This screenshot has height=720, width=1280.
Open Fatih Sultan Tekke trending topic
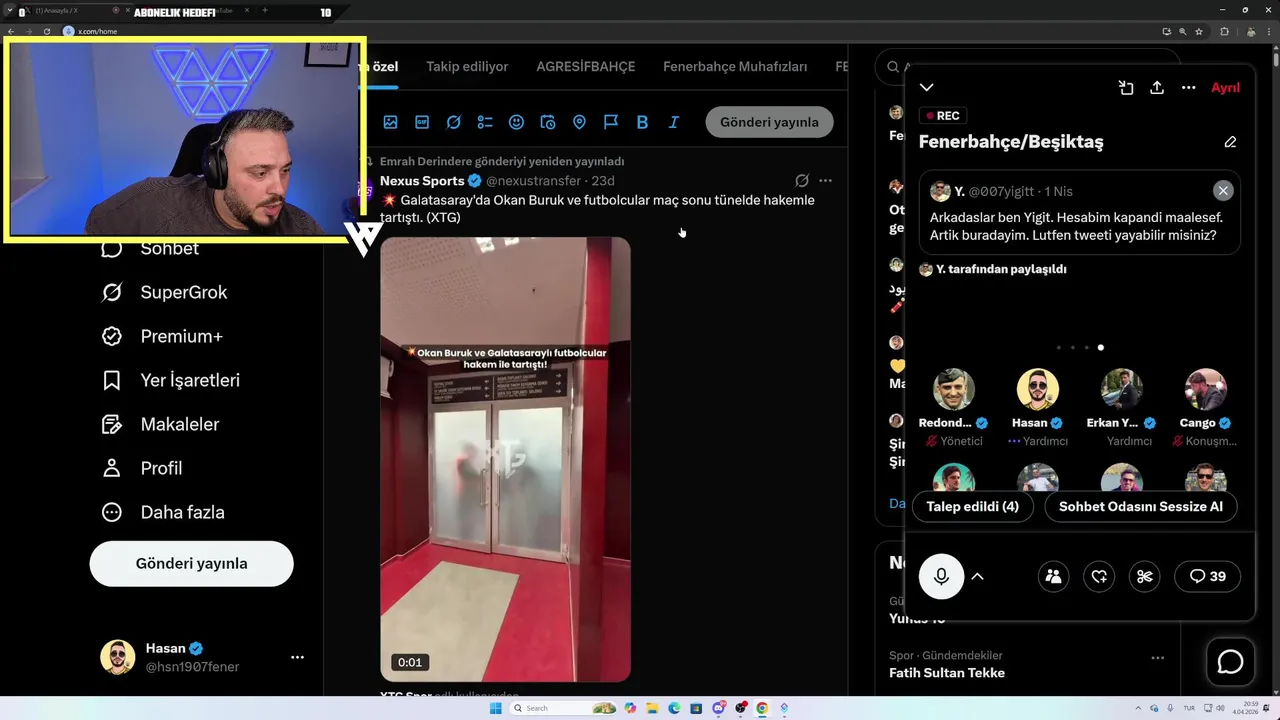[947, 673]
